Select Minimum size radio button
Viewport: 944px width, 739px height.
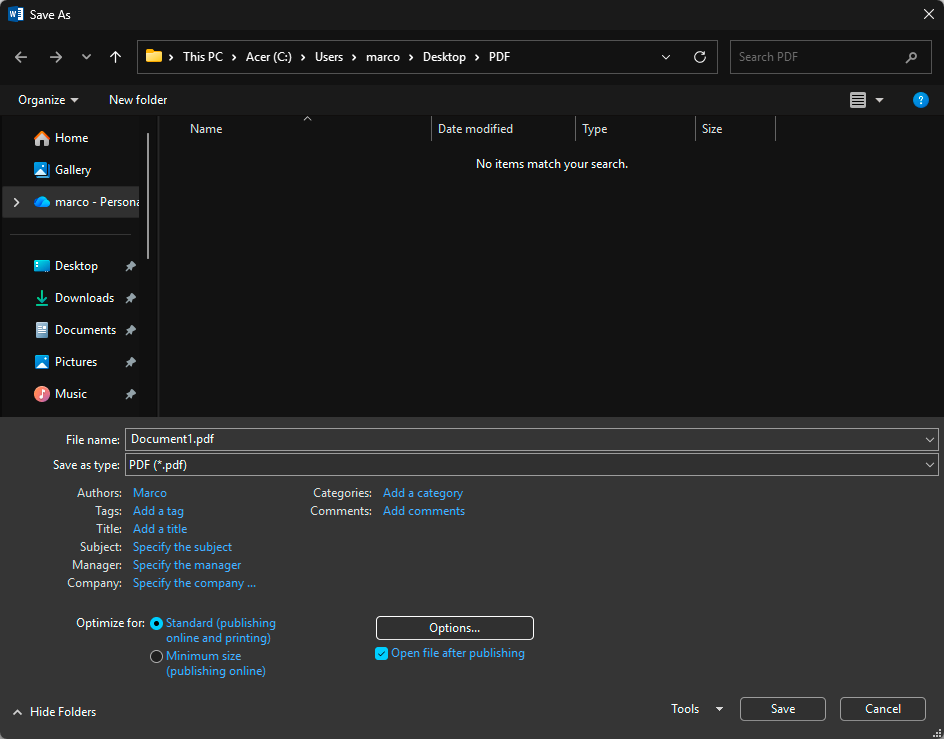(x=156, y=657)
